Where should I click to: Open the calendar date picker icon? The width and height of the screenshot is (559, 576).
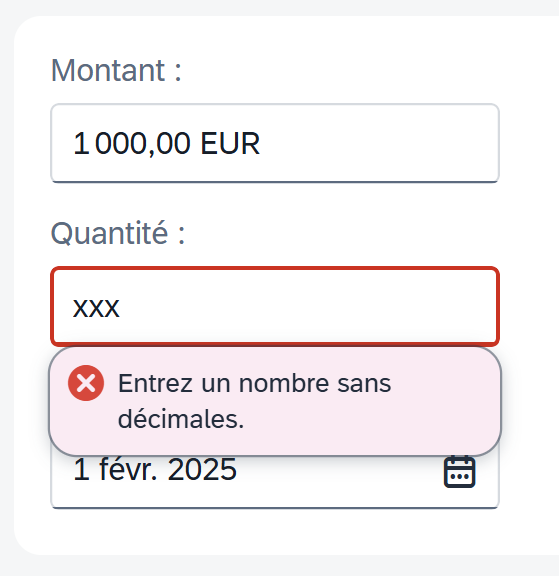(459, 471)
